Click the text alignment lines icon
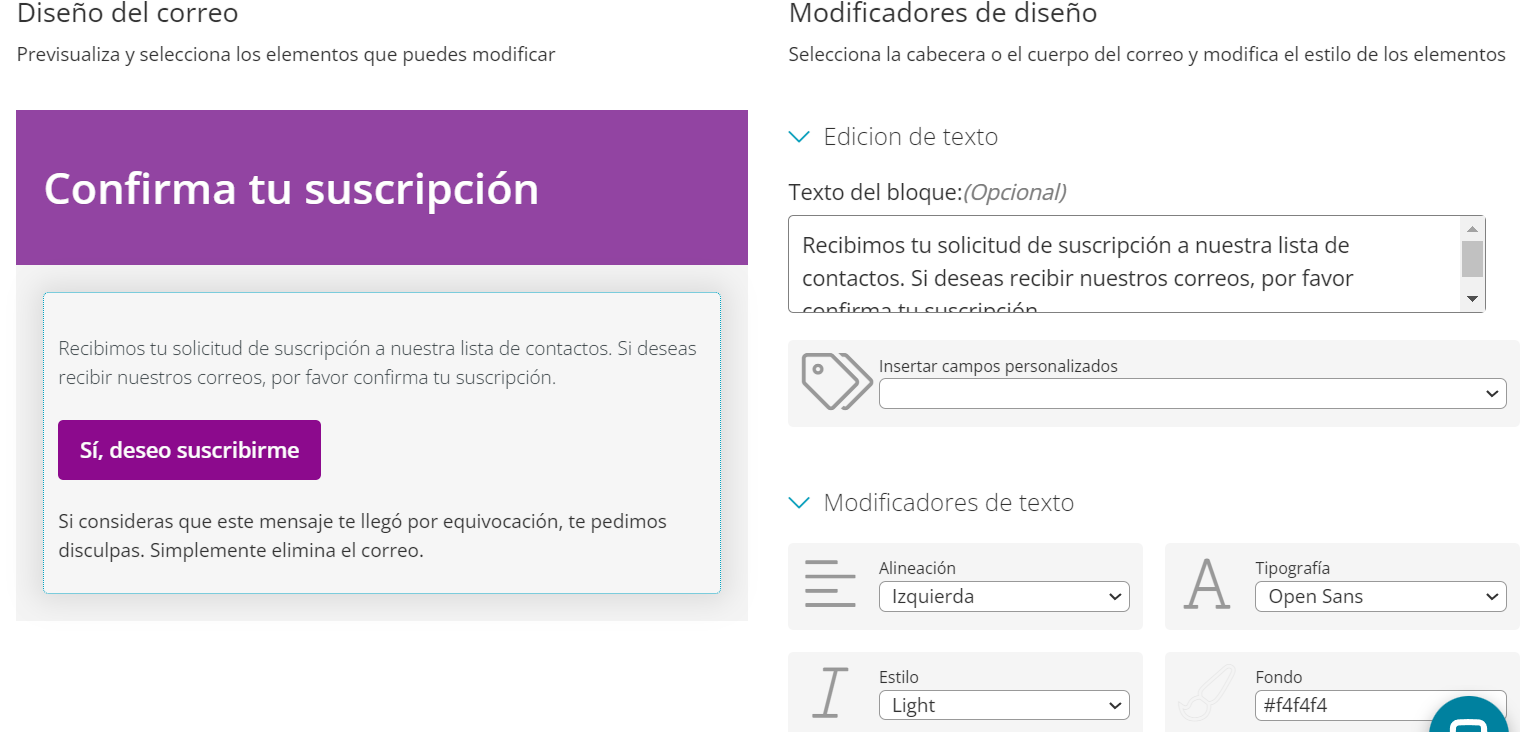The height and width of the screenshot is (732, 1531). [x=830, y=585]
